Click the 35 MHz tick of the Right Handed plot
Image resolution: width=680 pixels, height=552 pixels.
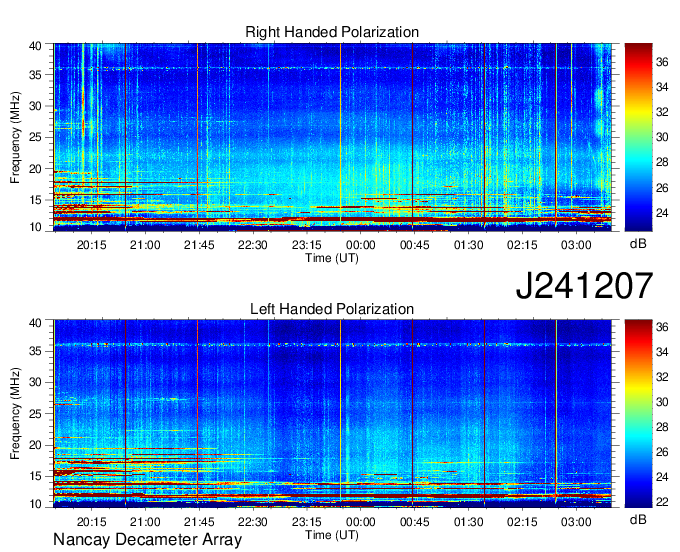pos(35,75)
